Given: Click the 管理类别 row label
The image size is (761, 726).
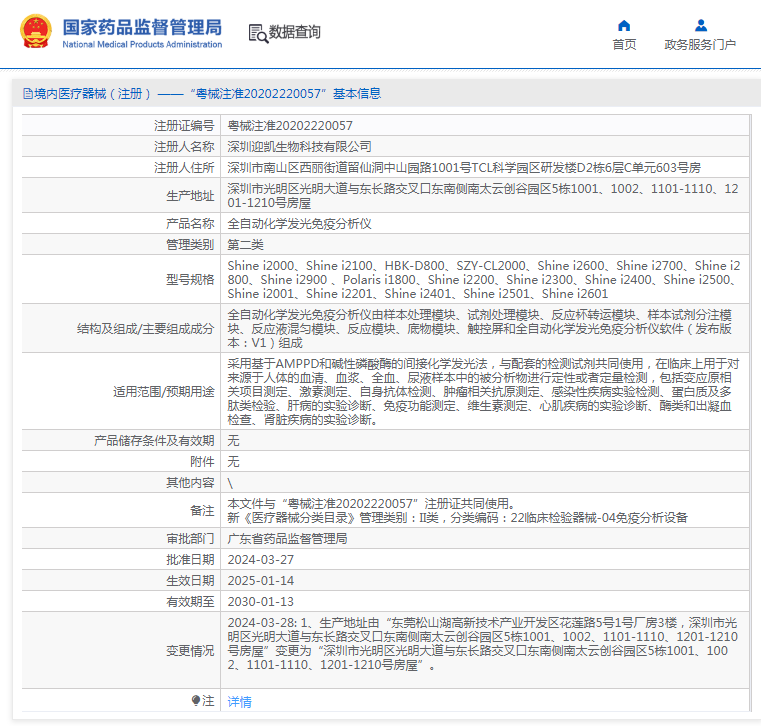Looking at the screenshot, I should click(x=190, y=245).
